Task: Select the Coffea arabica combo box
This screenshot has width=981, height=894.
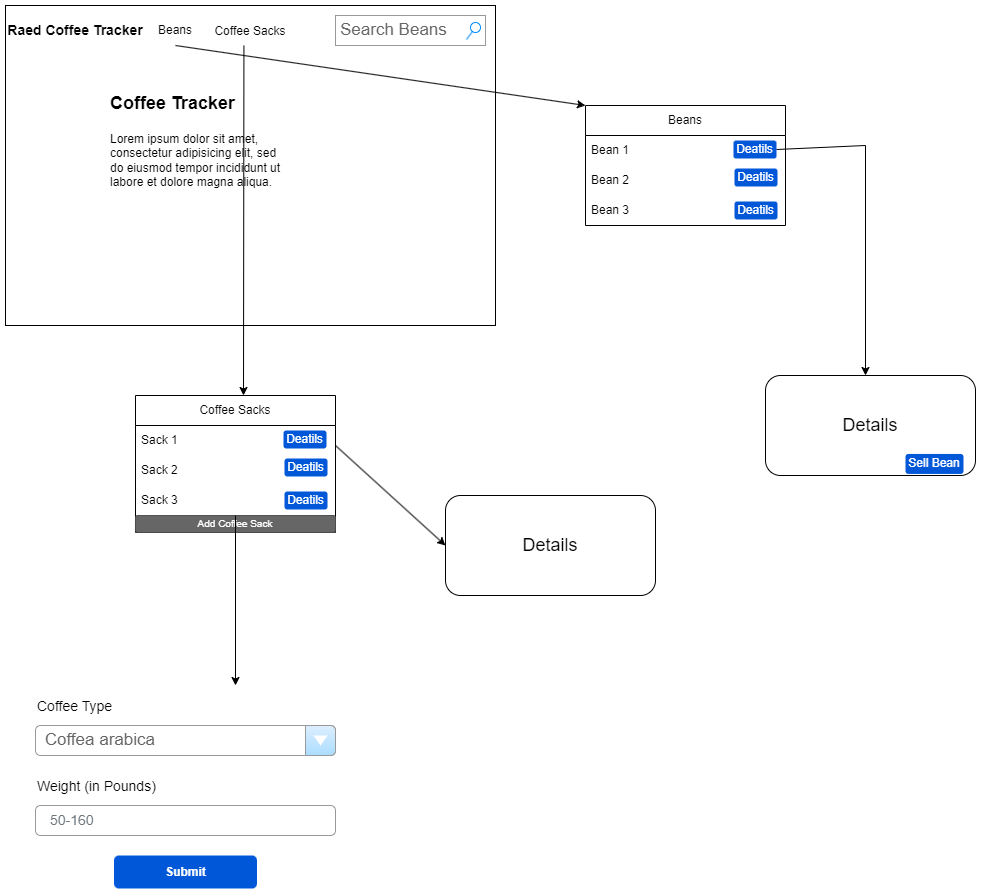Action: 170,740
